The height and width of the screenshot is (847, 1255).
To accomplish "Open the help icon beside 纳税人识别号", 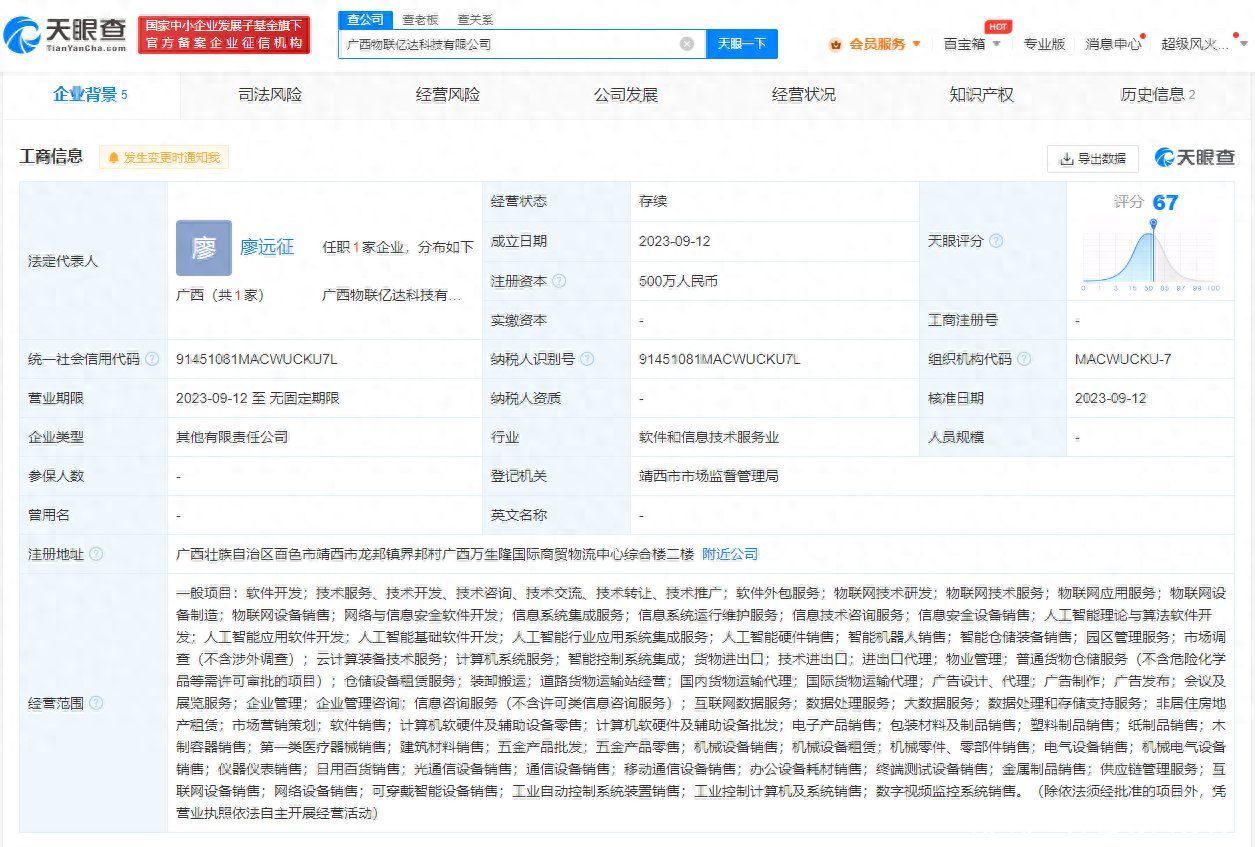I will pos(587,359).
